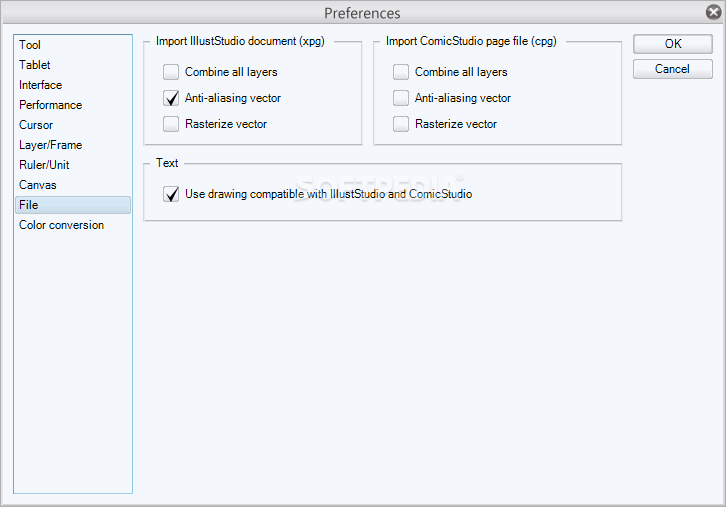Disable drawing compatible with IllustStudio and ComicStudio
726x507 pixels.
pos(171,194)
